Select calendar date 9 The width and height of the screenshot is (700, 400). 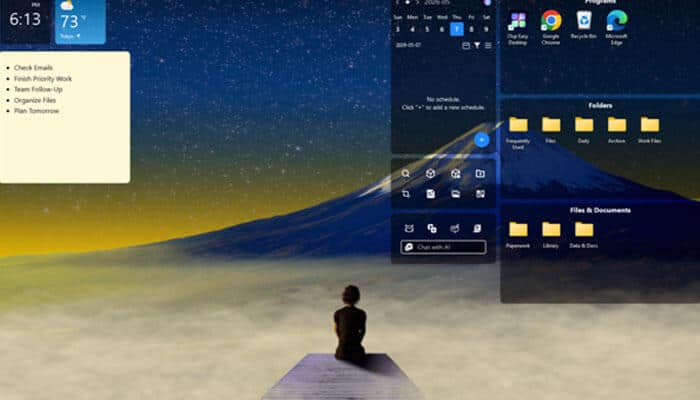click(486, 29)
